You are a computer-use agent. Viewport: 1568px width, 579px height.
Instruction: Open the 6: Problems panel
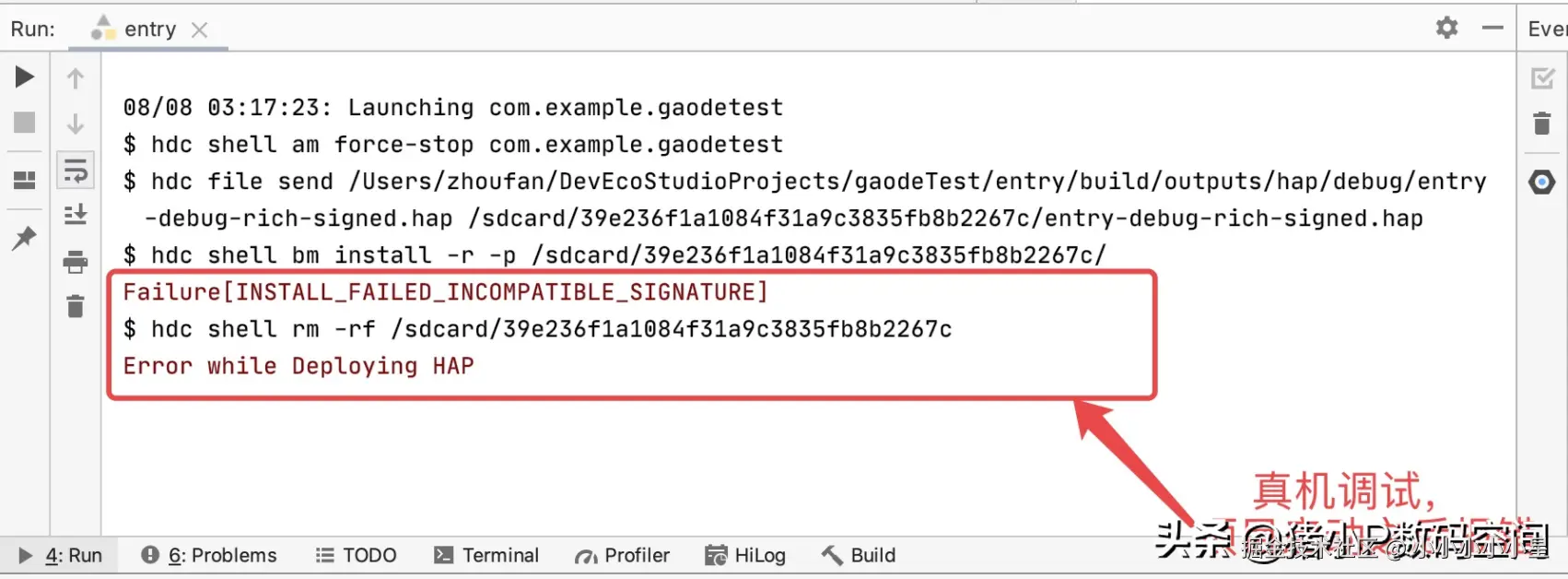point(209,555)
